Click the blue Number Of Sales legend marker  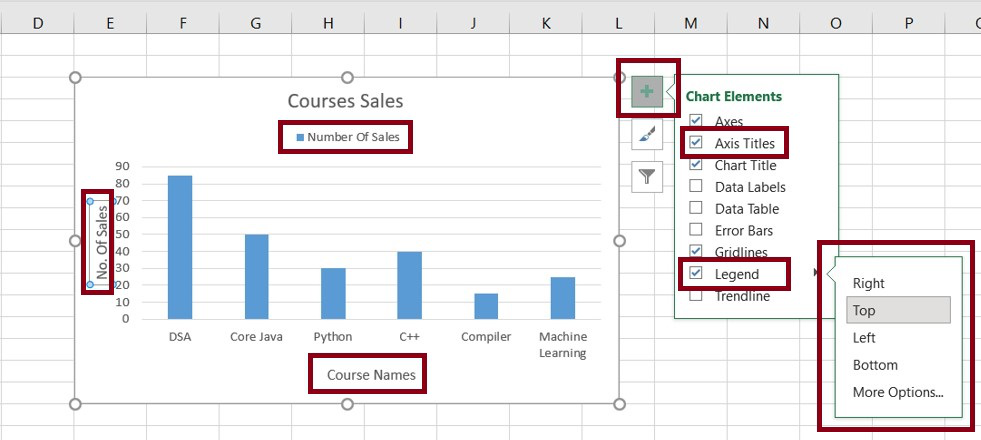tap(299, 137)
